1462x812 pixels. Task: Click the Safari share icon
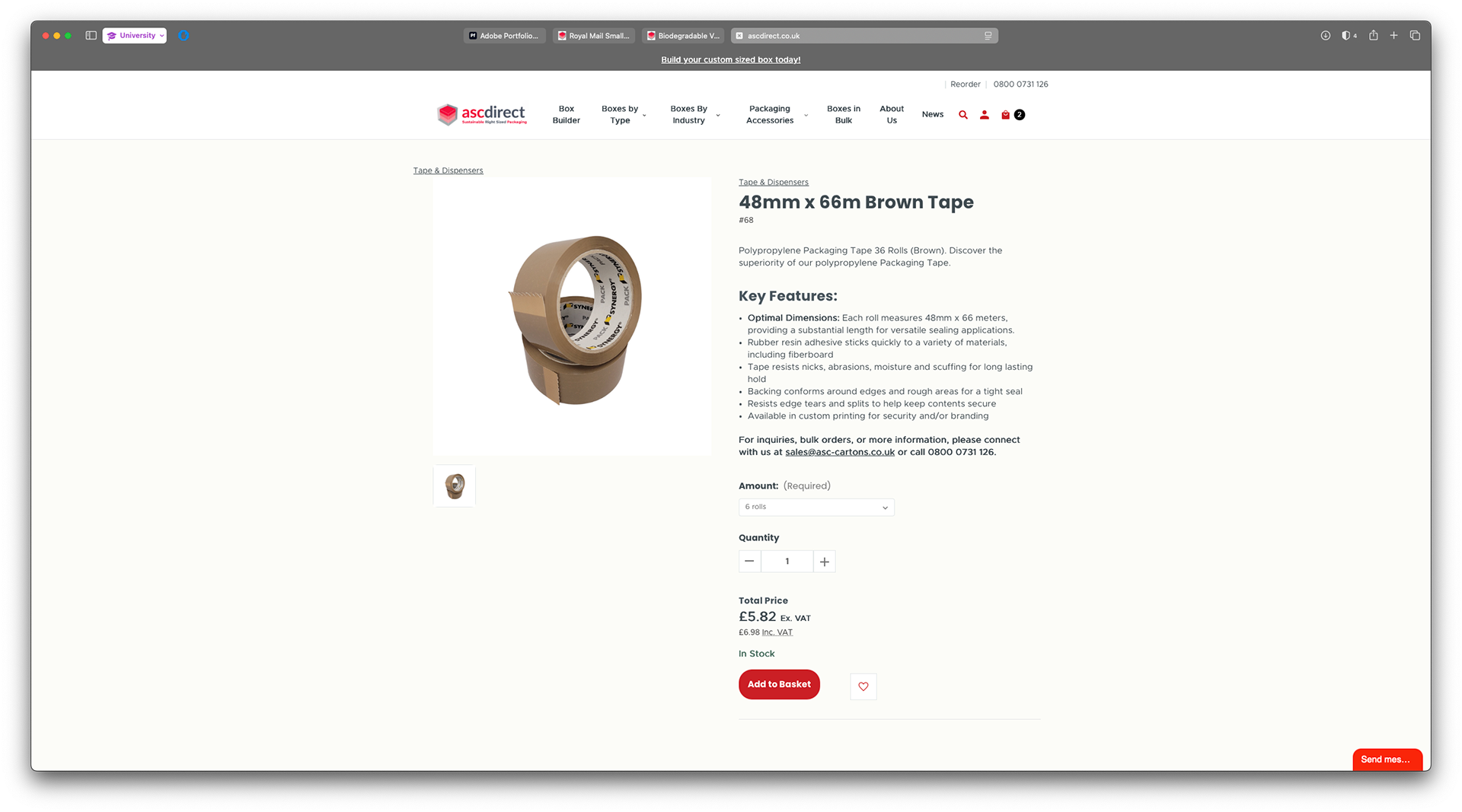tap(1374, 36)
